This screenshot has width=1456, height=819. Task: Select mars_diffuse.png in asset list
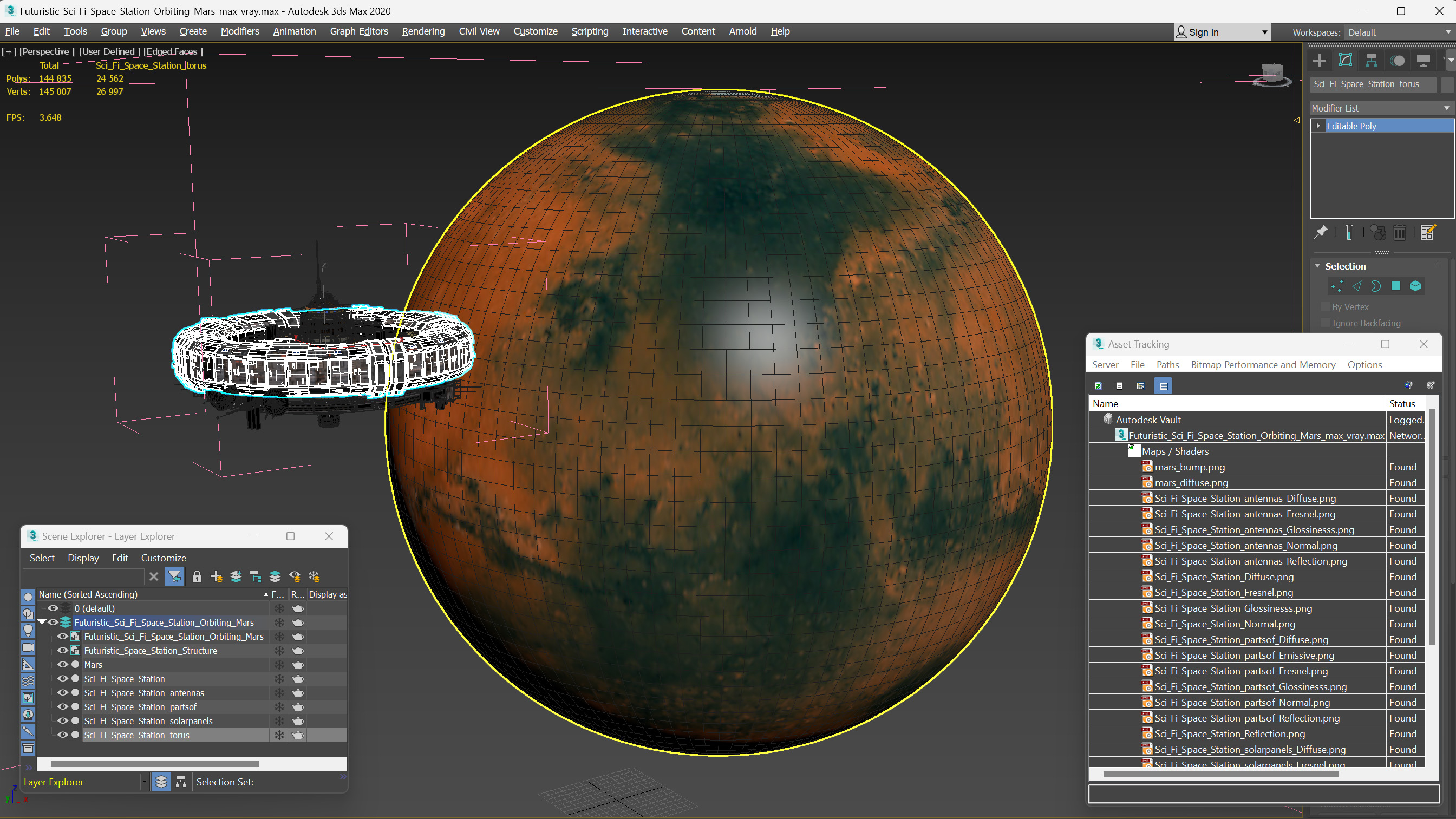(1191, 483)
